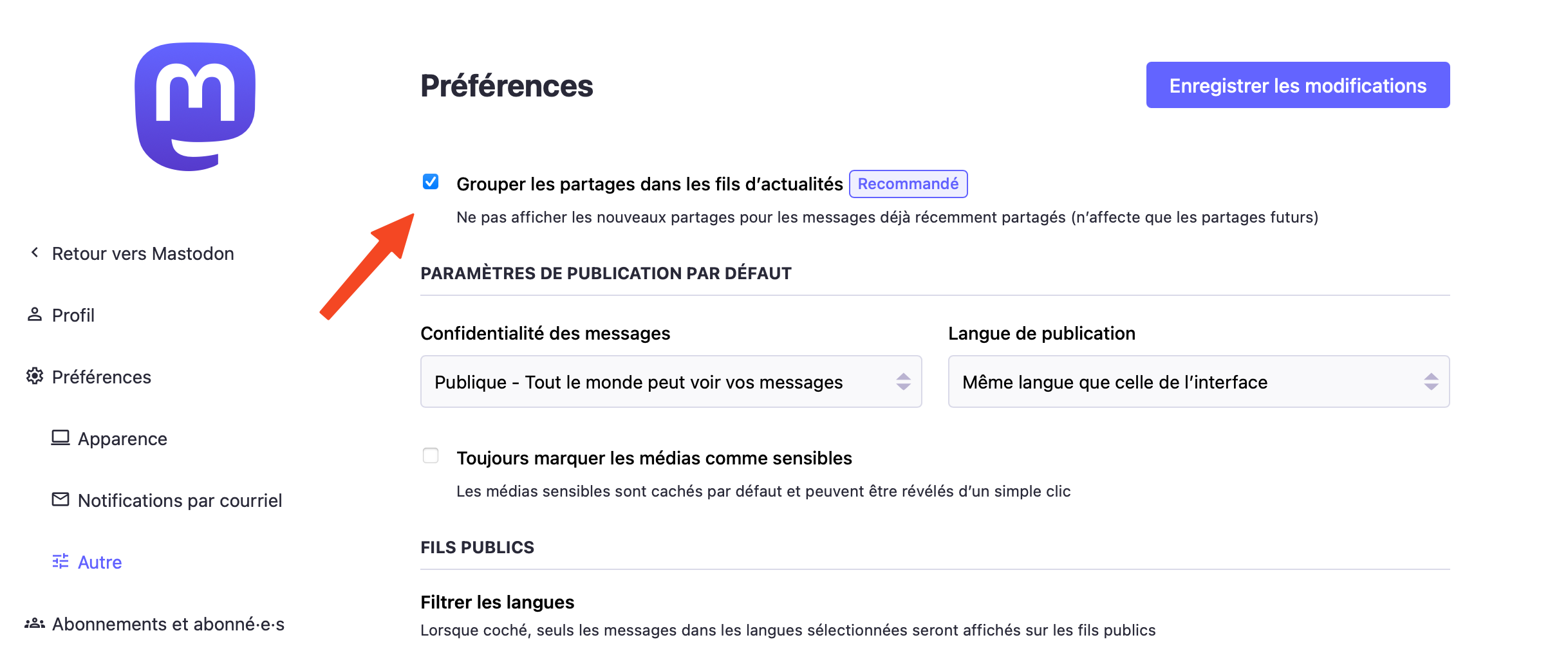Image resolution: width=1568 pixels, height=660 pixels.
Task: Select the Autre menu entry
Action: (x=100, y=562)
